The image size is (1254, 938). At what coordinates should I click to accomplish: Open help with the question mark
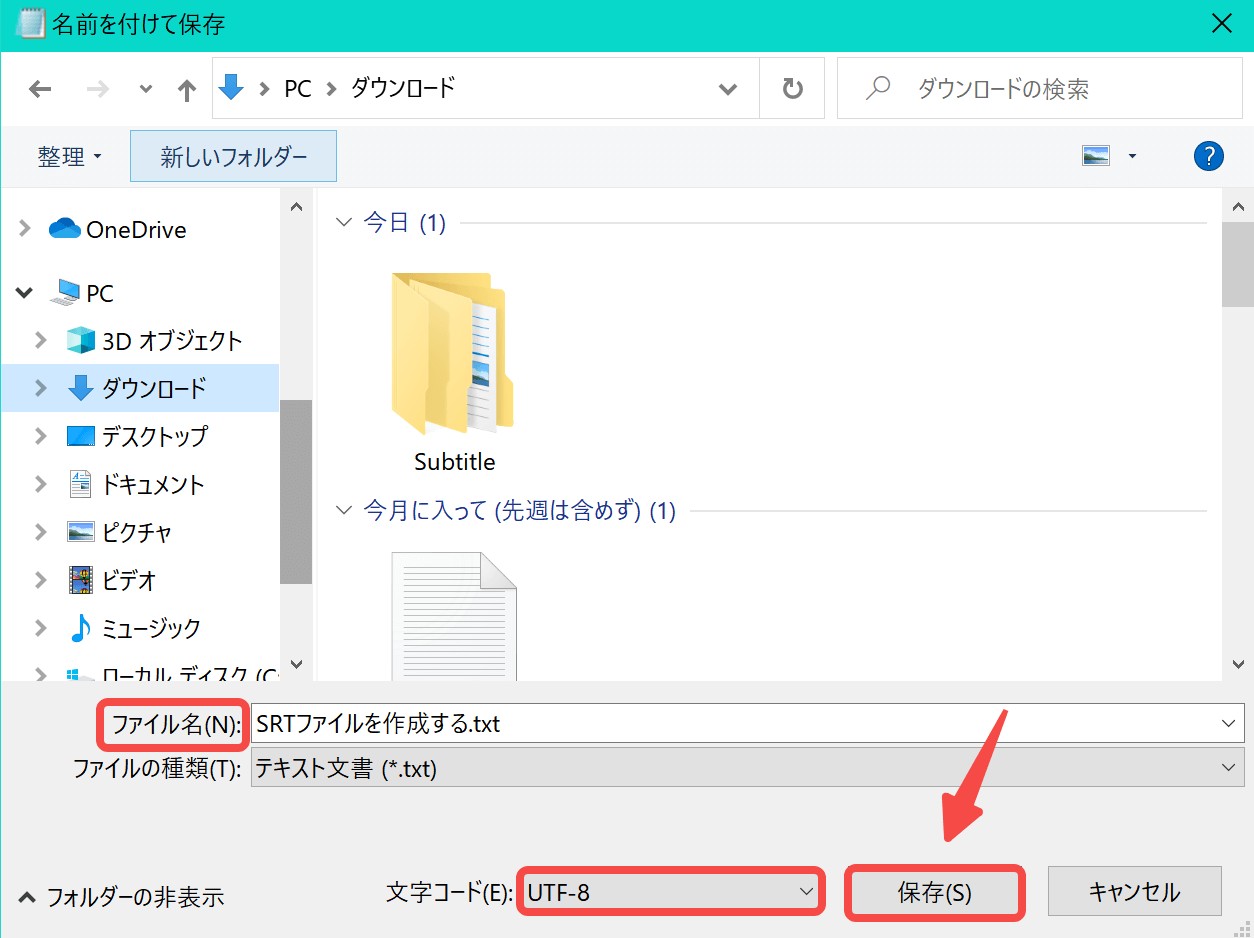click(1209, 156)
